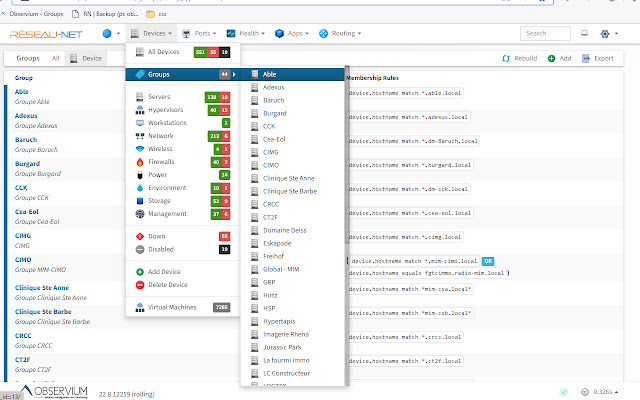Click the Wireless wifi icon
Screen dimensions: 640x400
(140, 149)
